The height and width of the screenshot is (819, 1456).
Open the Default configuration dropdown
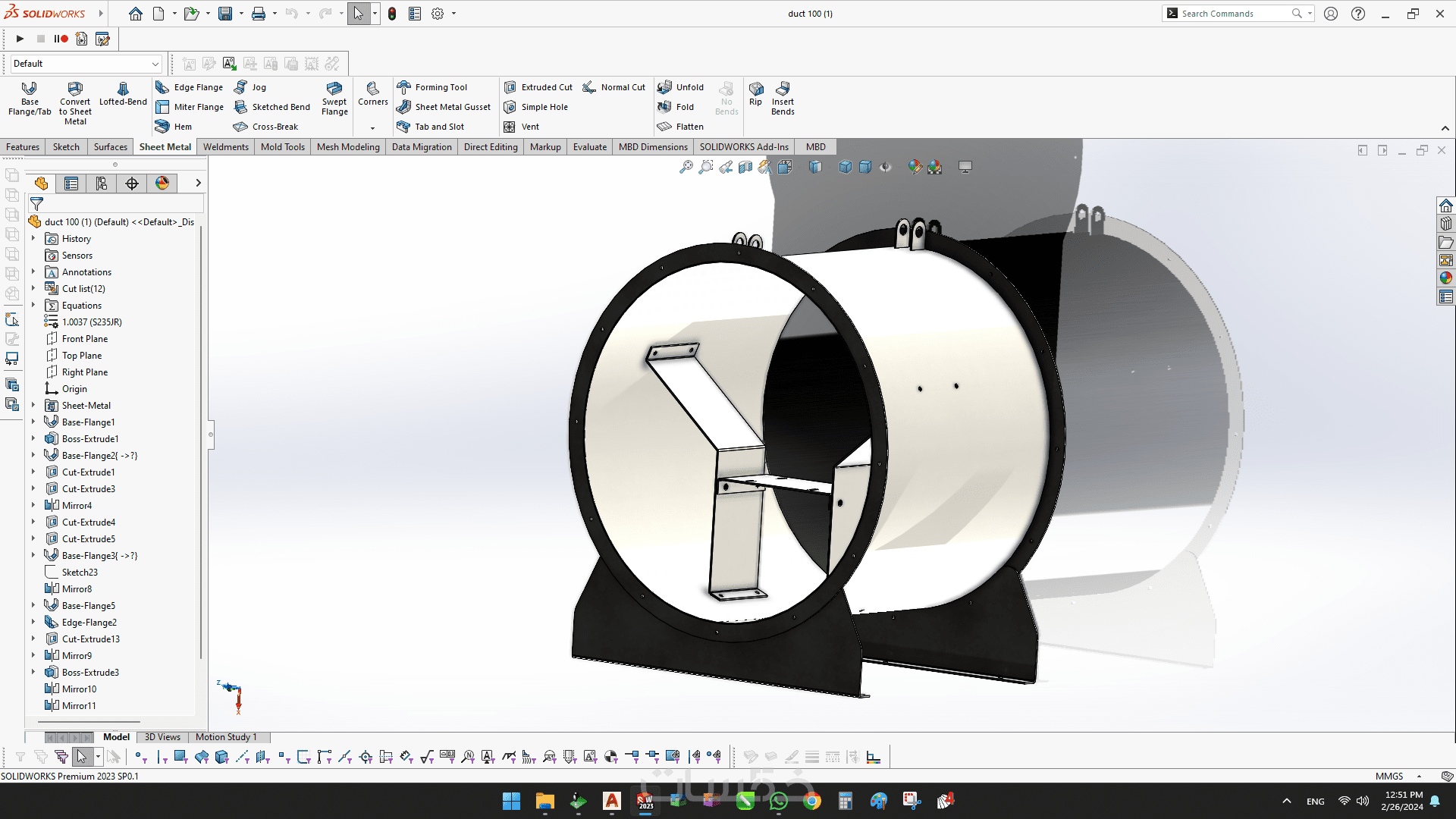(x=86, y=64)
